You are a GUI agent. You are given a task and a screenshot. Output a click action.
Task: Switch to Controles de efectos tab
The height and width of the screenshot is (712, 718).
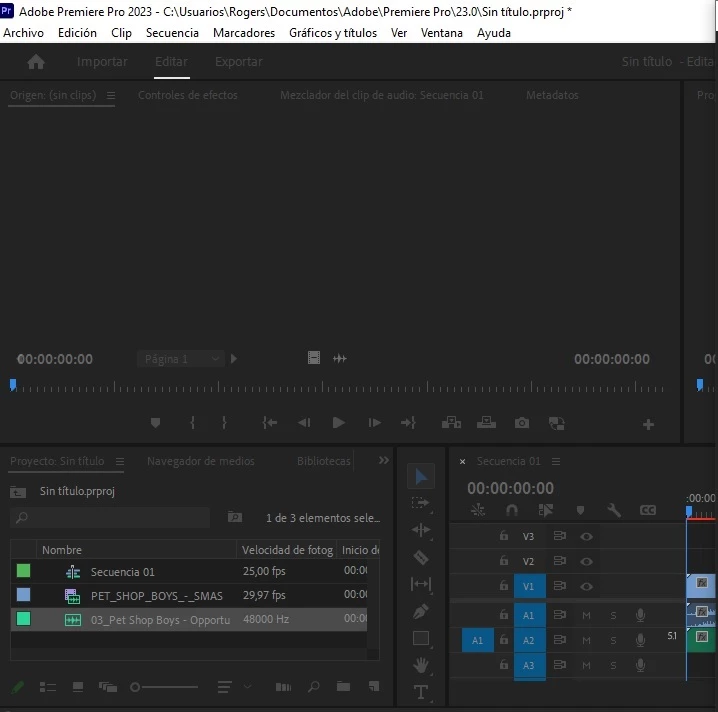tap(188, 95)
